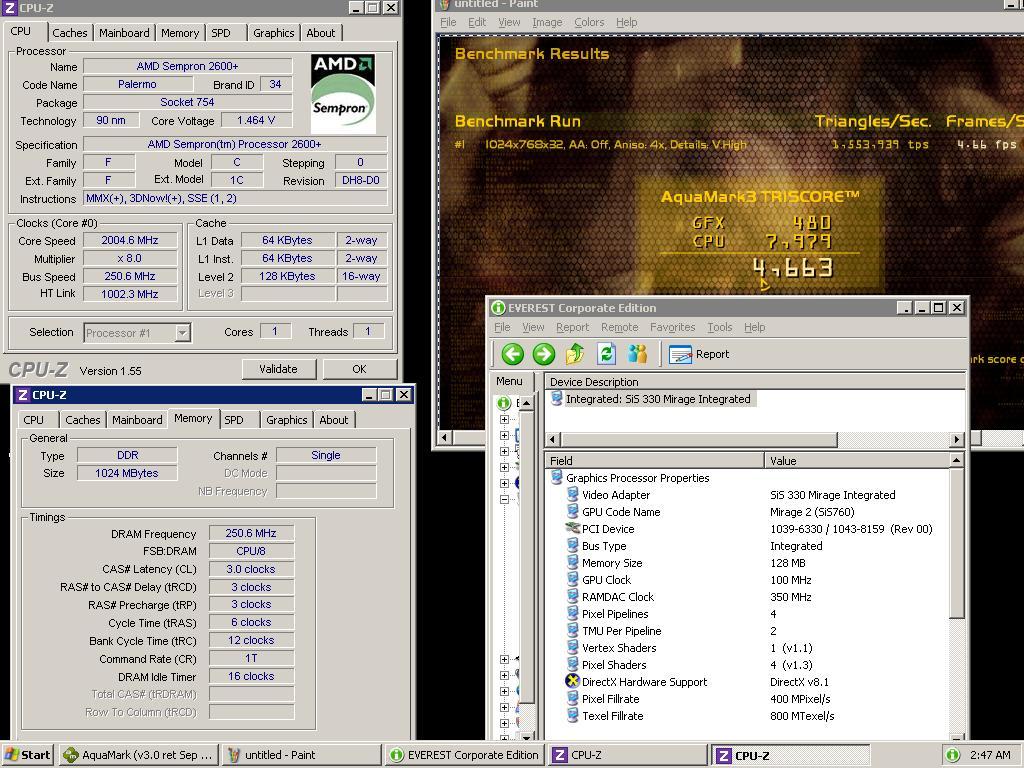
Task: Click the icon beside Texel Fillrate row
Action: point(573,715)
